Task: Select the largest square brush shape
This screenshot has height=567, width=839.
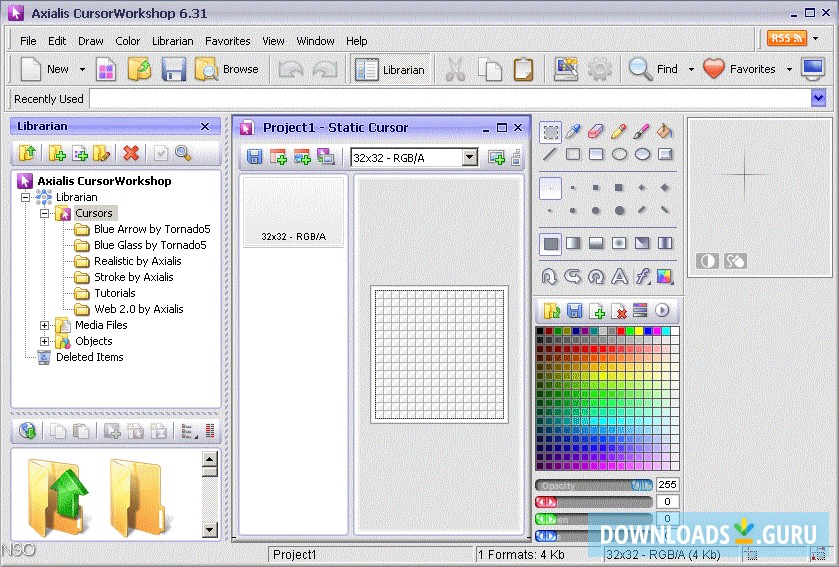Action: point(619,188)
